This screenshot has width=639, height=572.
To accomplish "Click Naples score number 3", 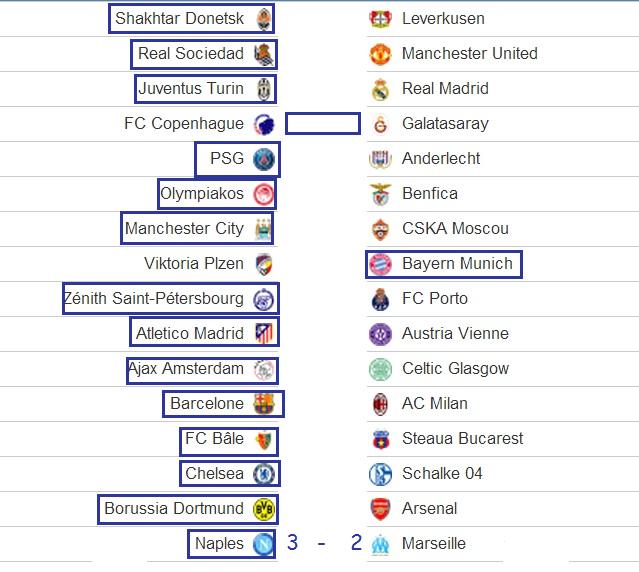I will [292, 543].
